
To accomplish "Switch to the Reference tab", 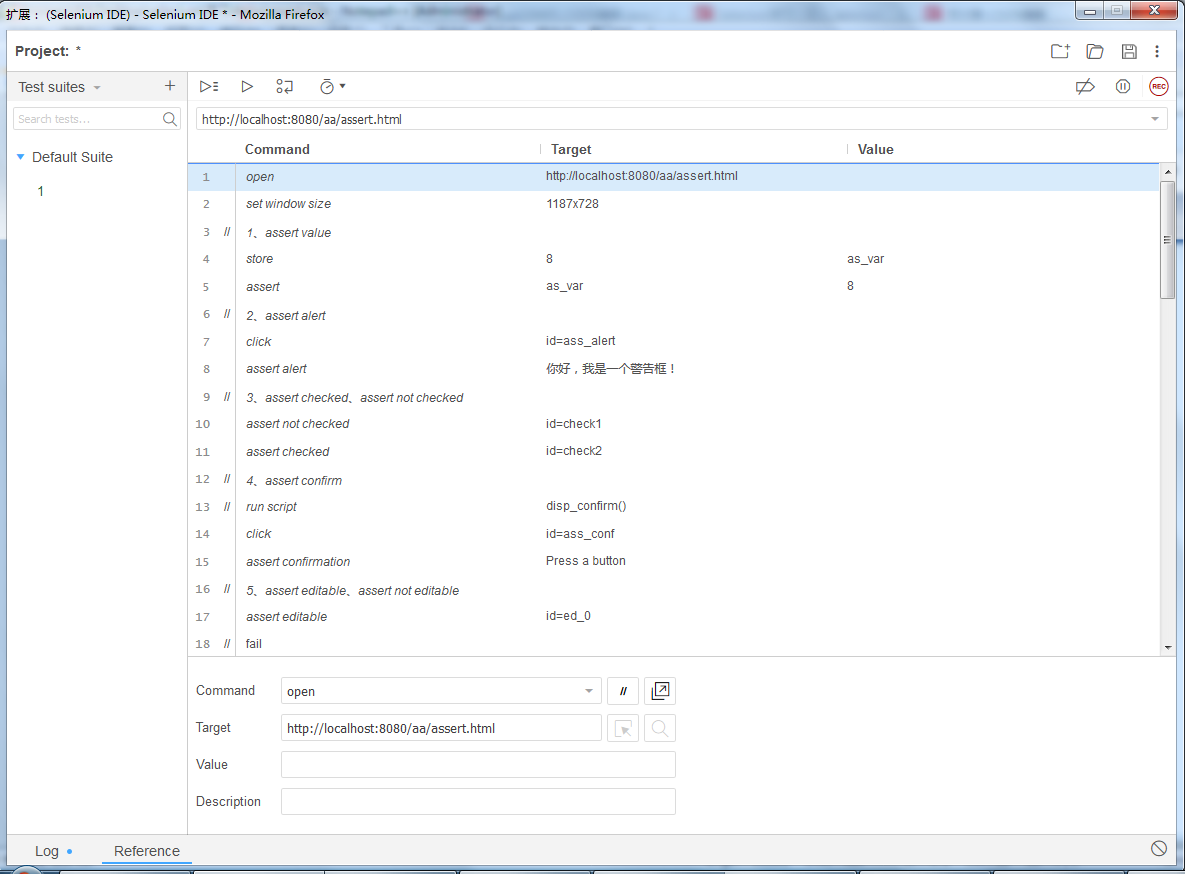I will click(147, 851).
